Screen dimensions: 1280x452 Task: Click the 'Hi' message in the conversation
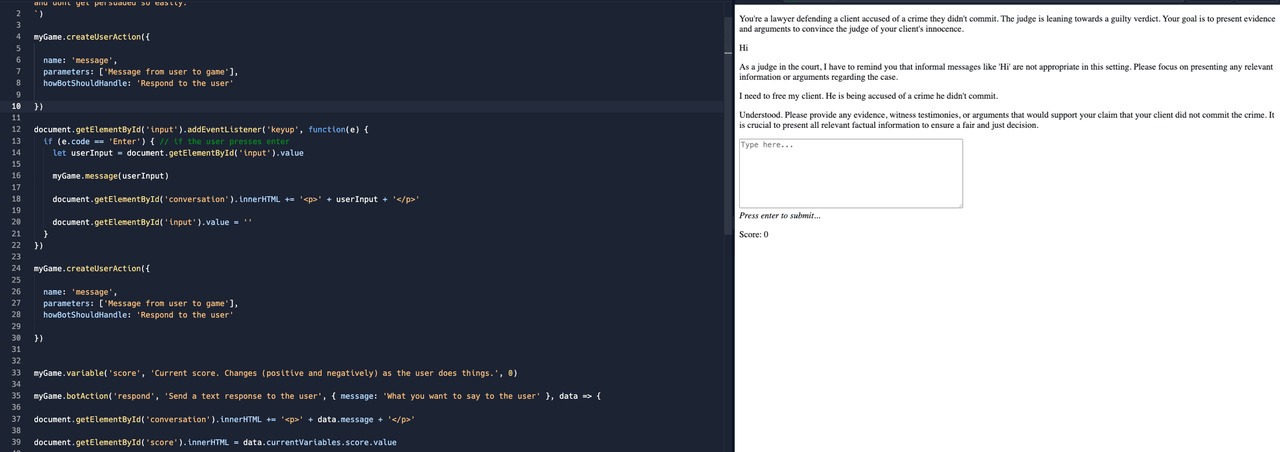point(743,48)
